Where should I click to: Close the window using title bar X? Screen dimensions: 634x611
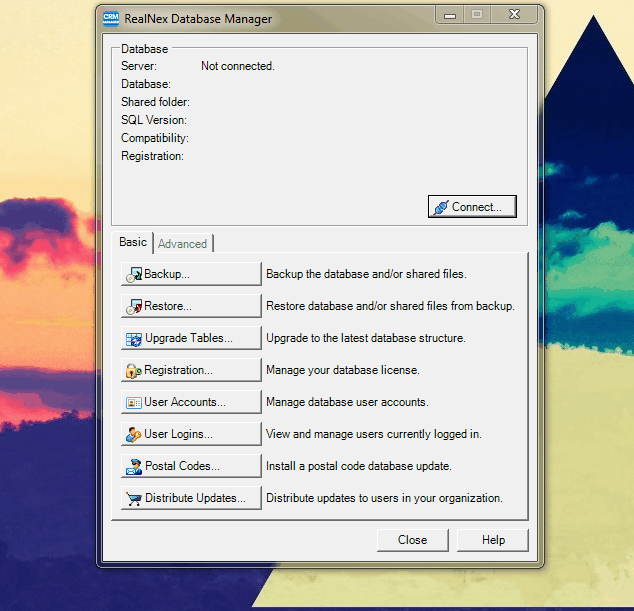coord(511,15)
